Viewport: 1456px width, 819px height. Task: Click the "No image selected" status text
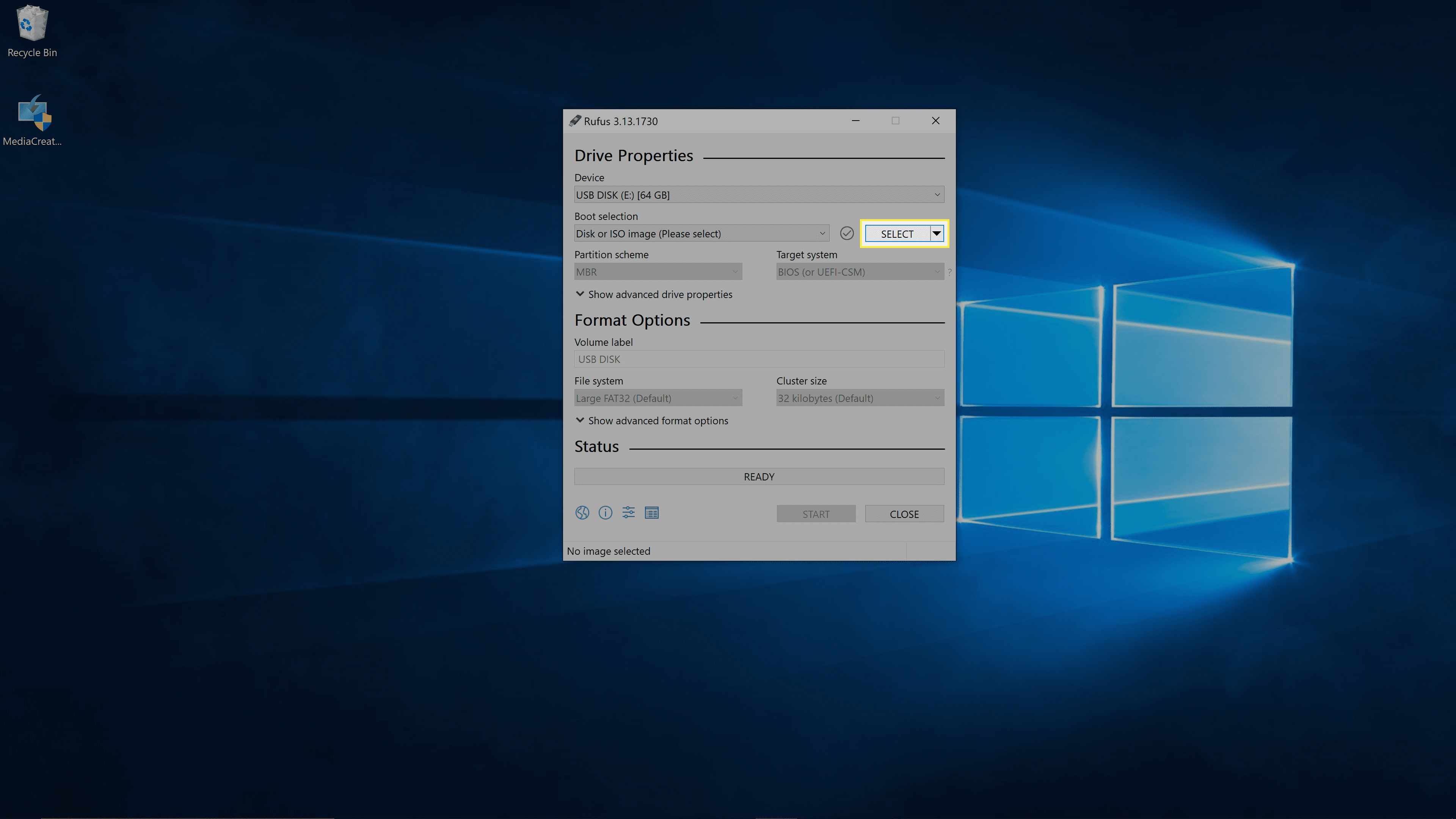click(x=608, y=551)
